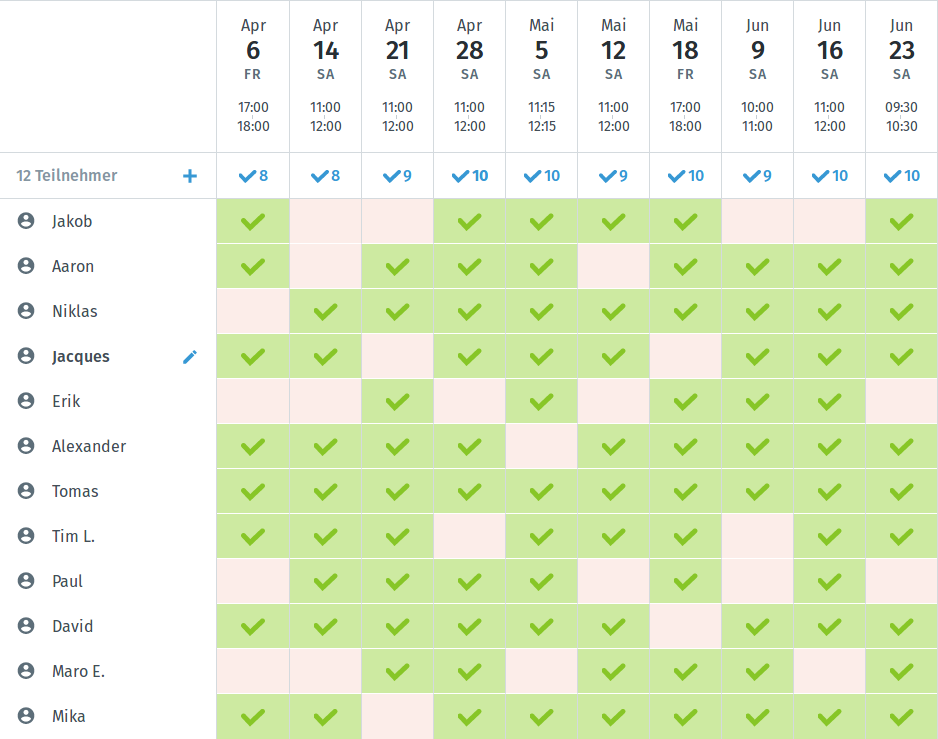
Task: Toggle Jacques's checked cell for Apr 6
Action: pos(253,356)
